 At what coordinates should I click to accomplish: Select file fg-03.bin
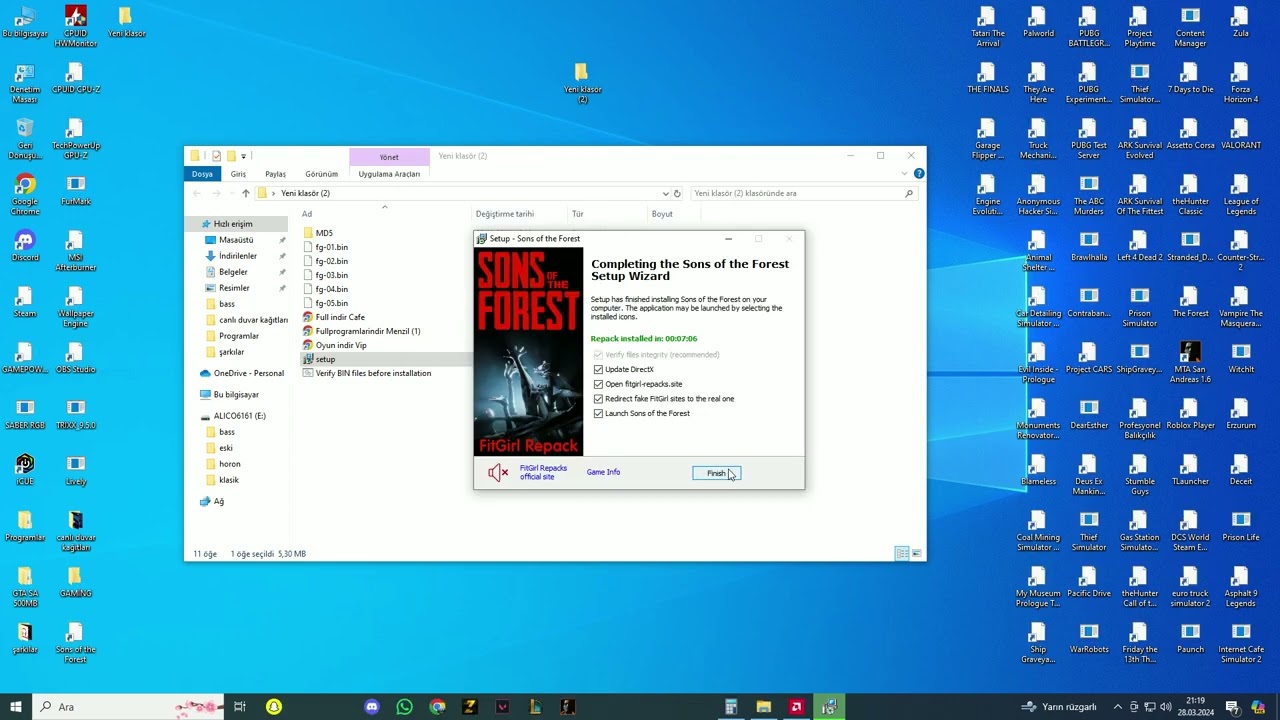[x=332, y=275]
